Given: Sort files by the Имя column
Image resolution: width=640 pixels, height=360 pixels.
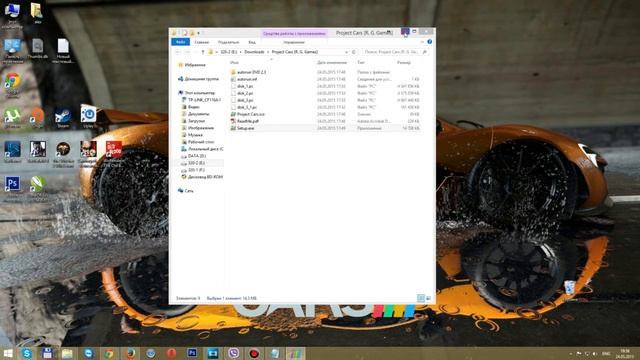Looking at the screenshot, I should 234,62.
